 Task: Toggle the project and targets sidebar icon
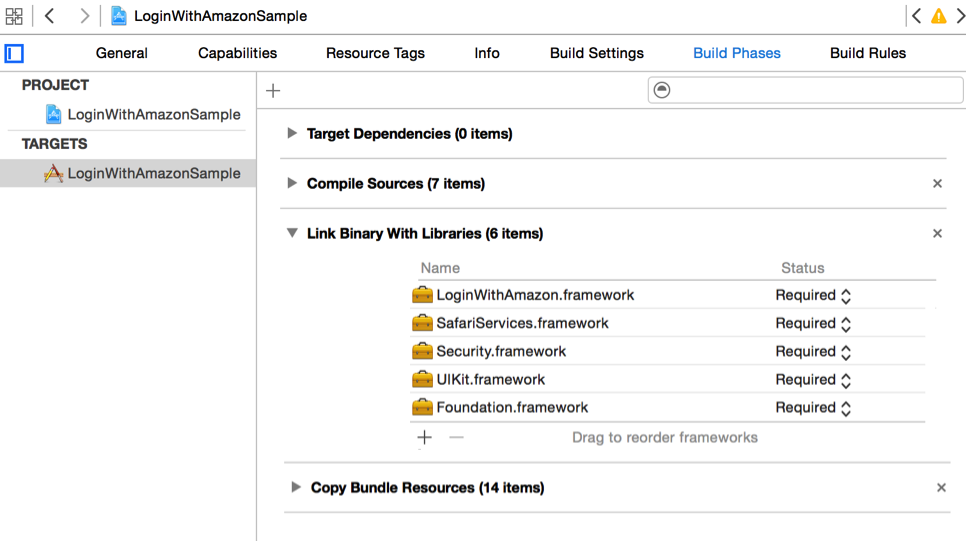point(14,54)
